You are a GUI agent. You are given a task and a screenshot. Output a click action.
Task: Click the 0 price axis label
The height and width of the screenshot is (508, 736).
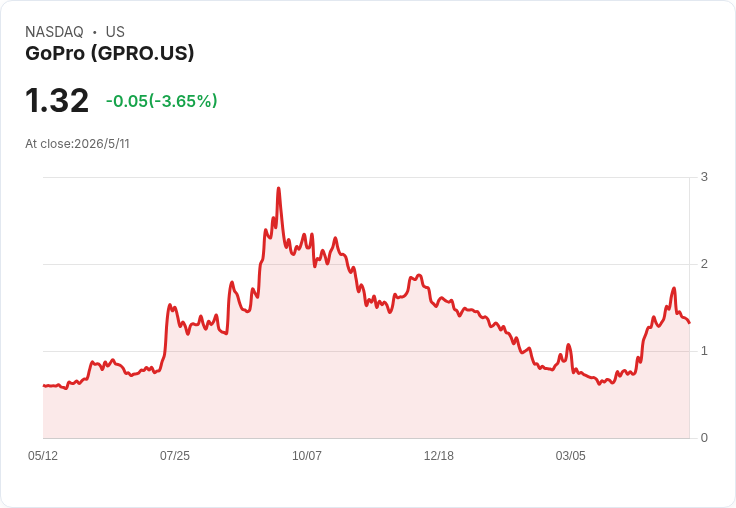coord(704,438)
